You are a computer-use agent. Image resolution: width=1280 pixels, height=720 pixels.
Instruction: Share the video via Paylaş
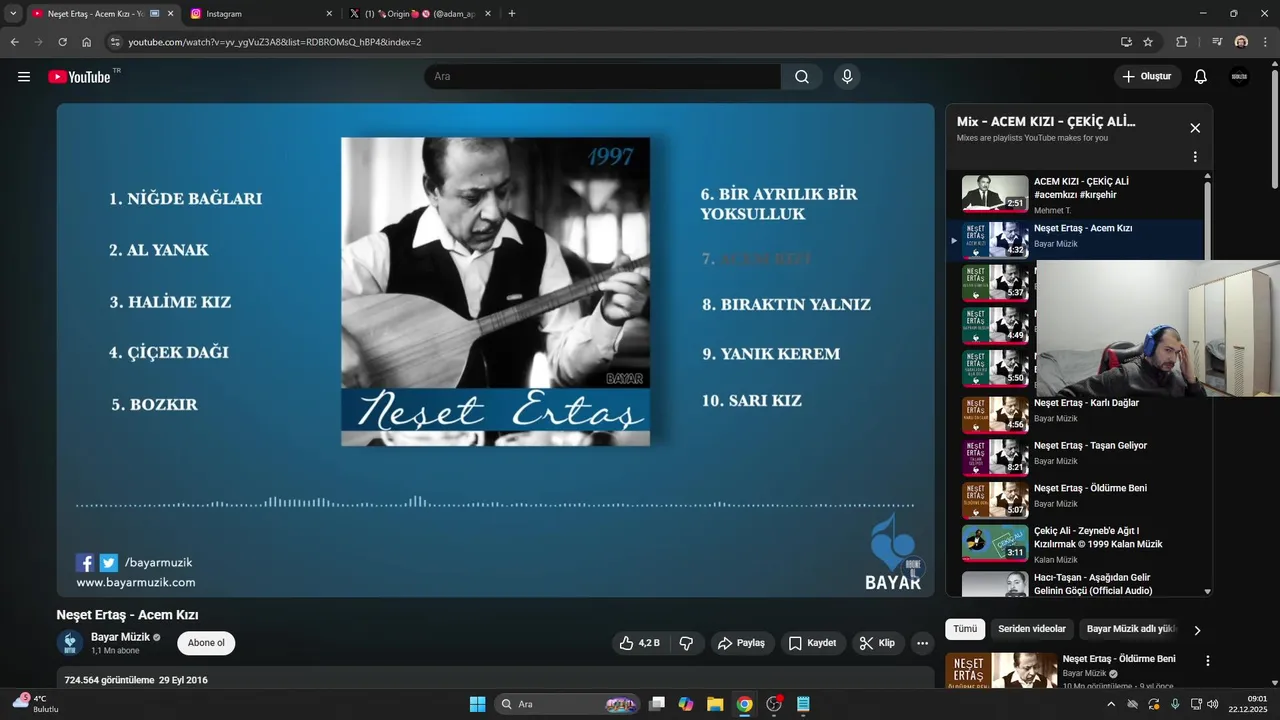[x=741, y=643]
